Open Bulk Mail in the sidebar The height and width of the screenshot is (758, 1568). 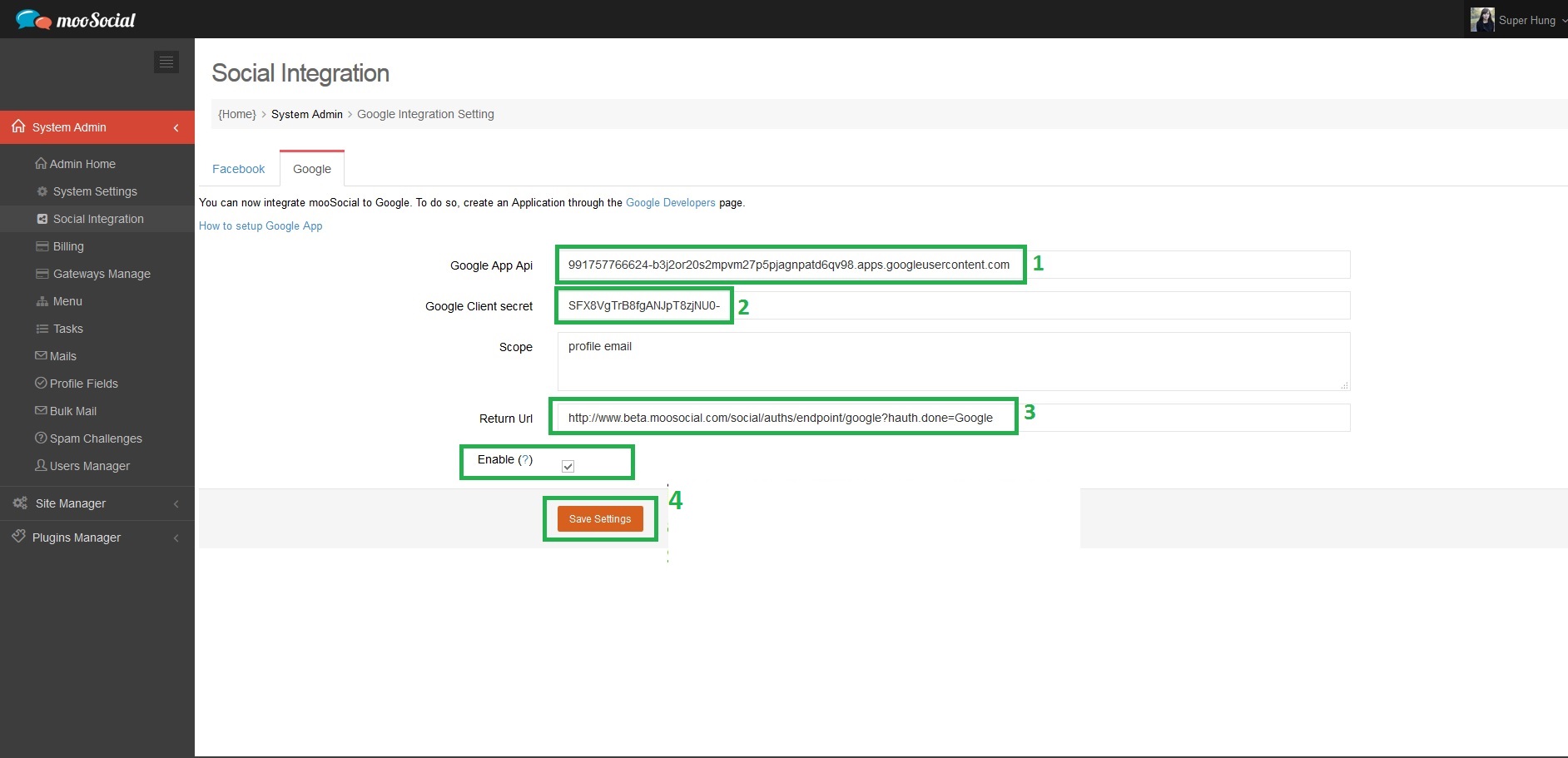73,411
